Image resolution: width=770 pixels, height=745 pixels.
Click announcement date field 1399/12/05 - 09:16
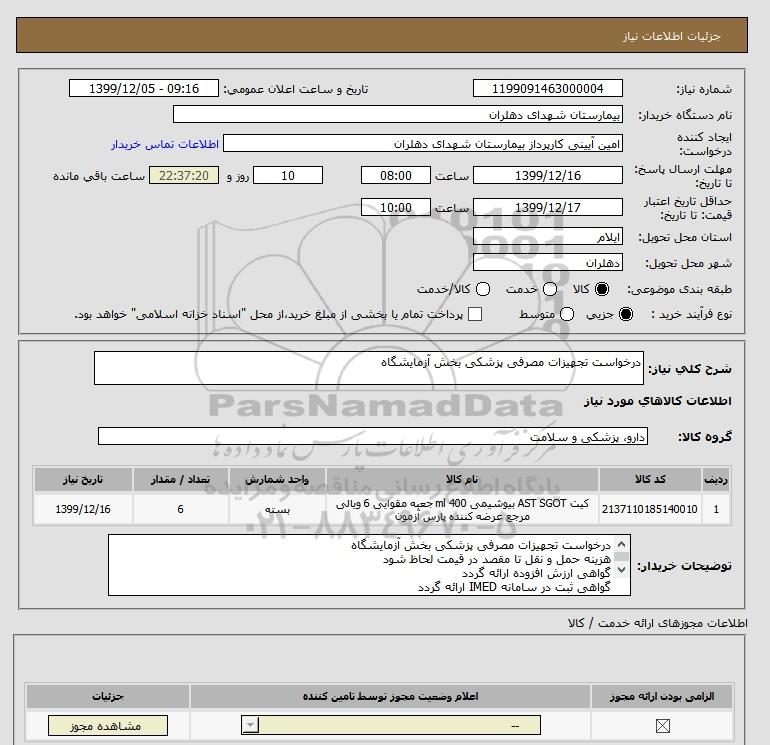pyautogui.click(x=144, y=88)
